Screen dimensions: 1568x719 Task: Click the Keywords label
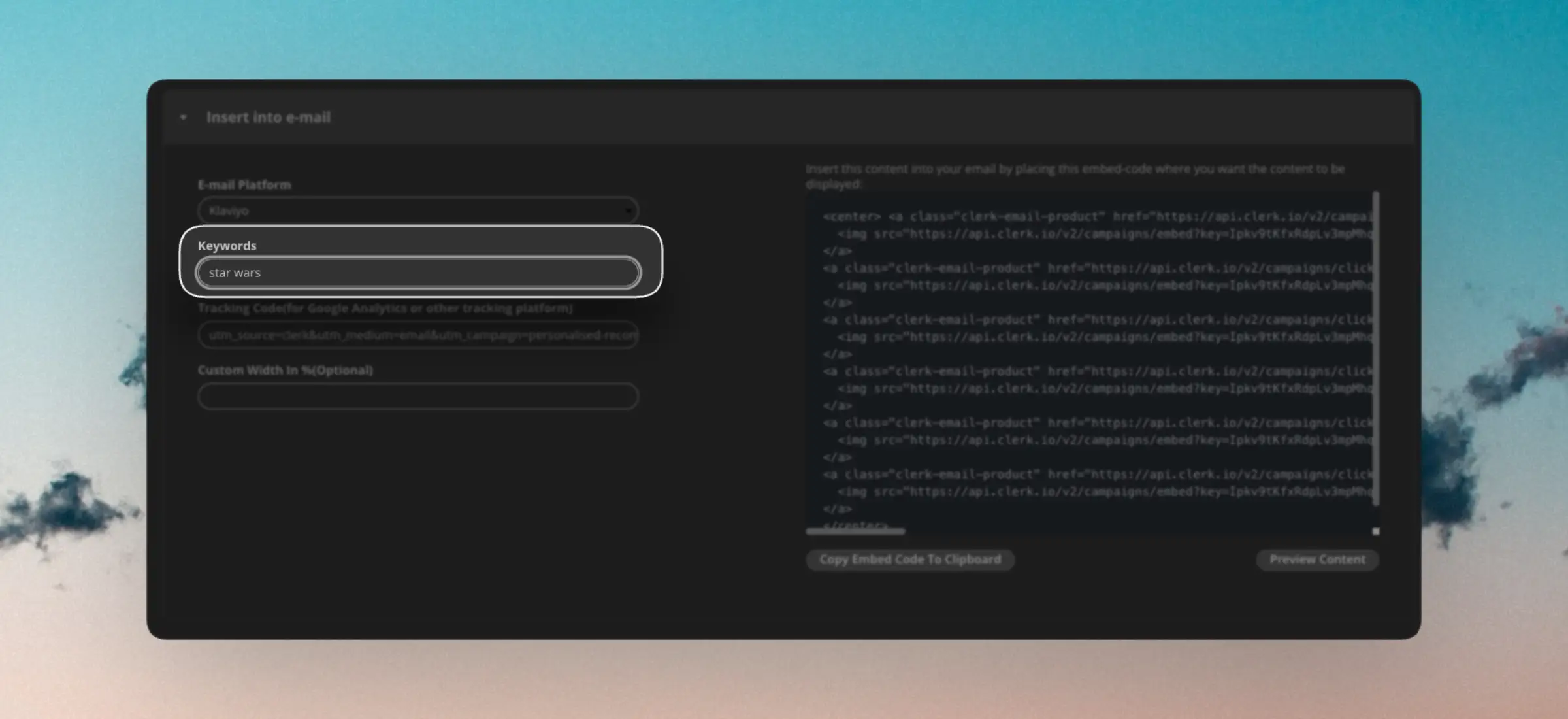(227, 246)
